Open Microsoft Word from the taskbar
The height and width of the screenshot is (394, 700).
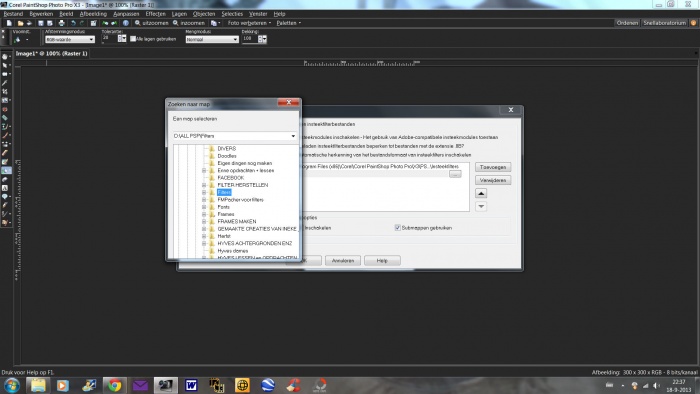click(x=191, y=385)
